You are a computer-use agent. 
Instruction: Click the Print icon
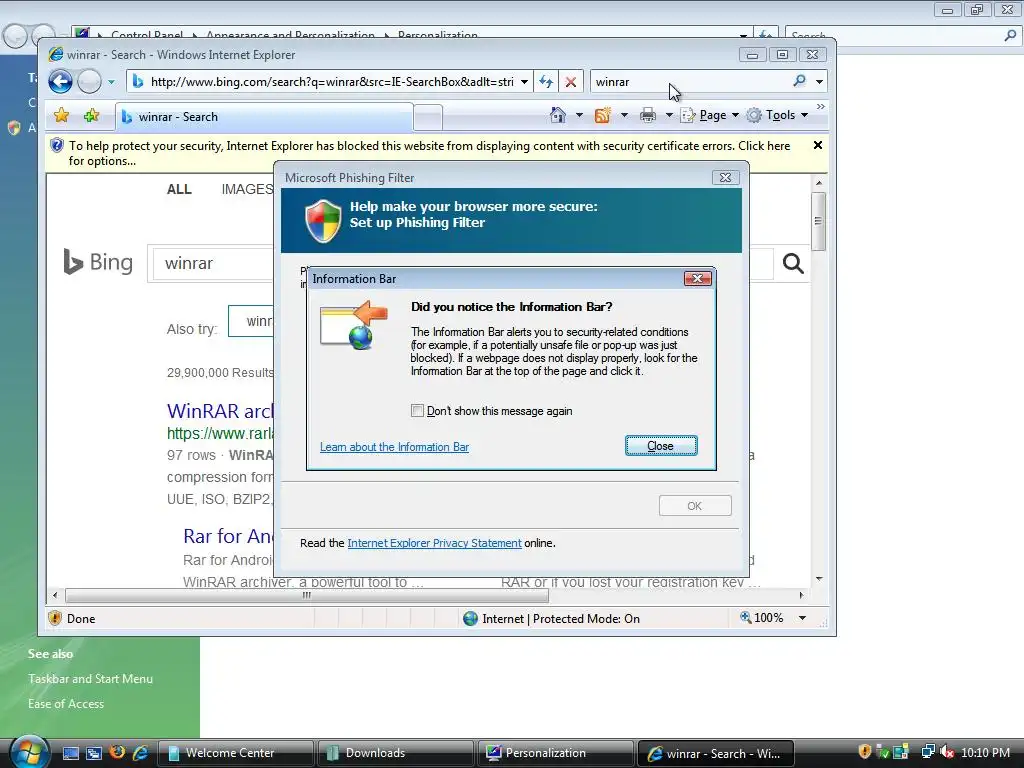[x=648, y=116]
